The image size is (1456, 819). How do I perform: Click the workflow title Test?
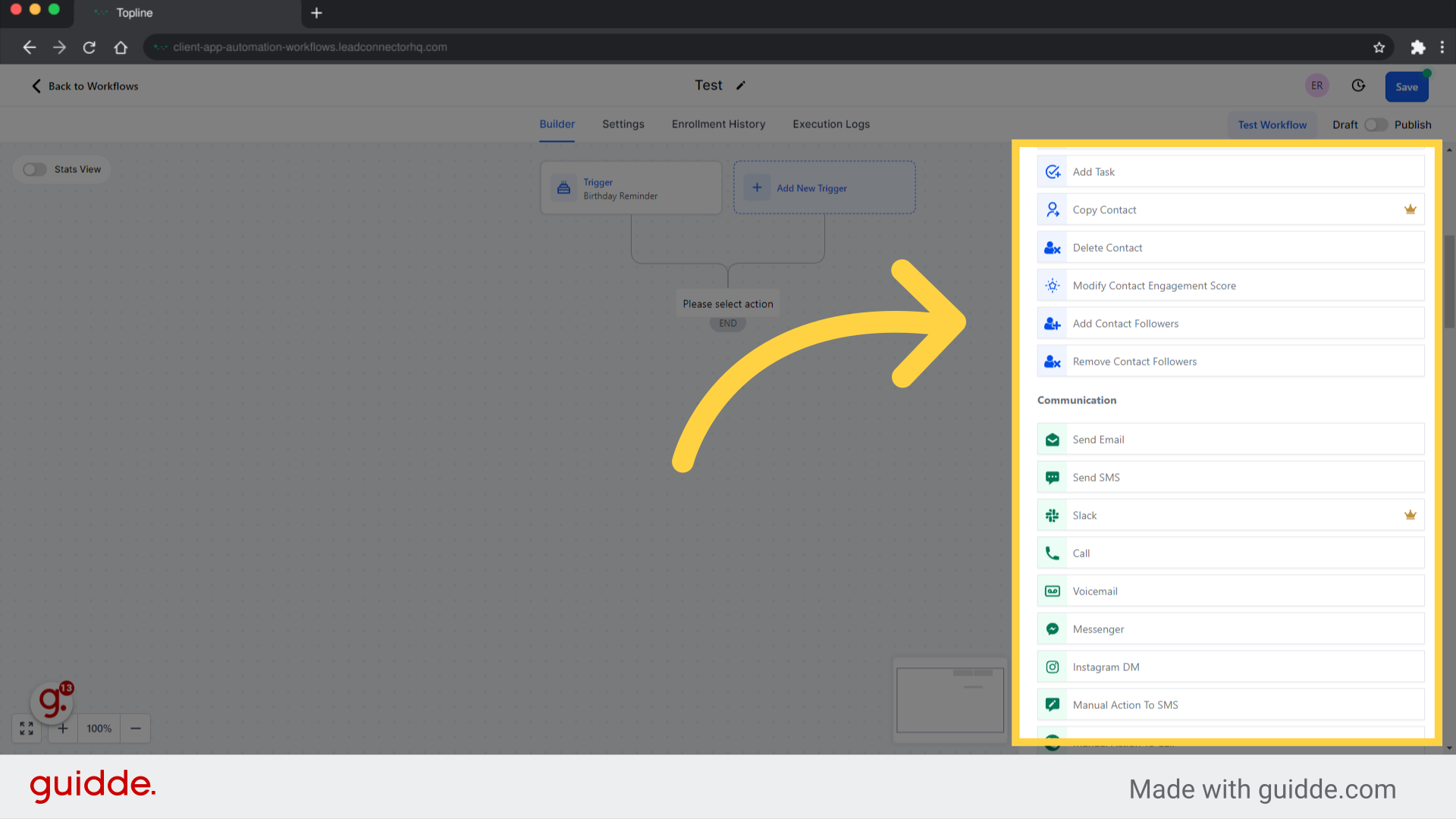pos(708,85)
